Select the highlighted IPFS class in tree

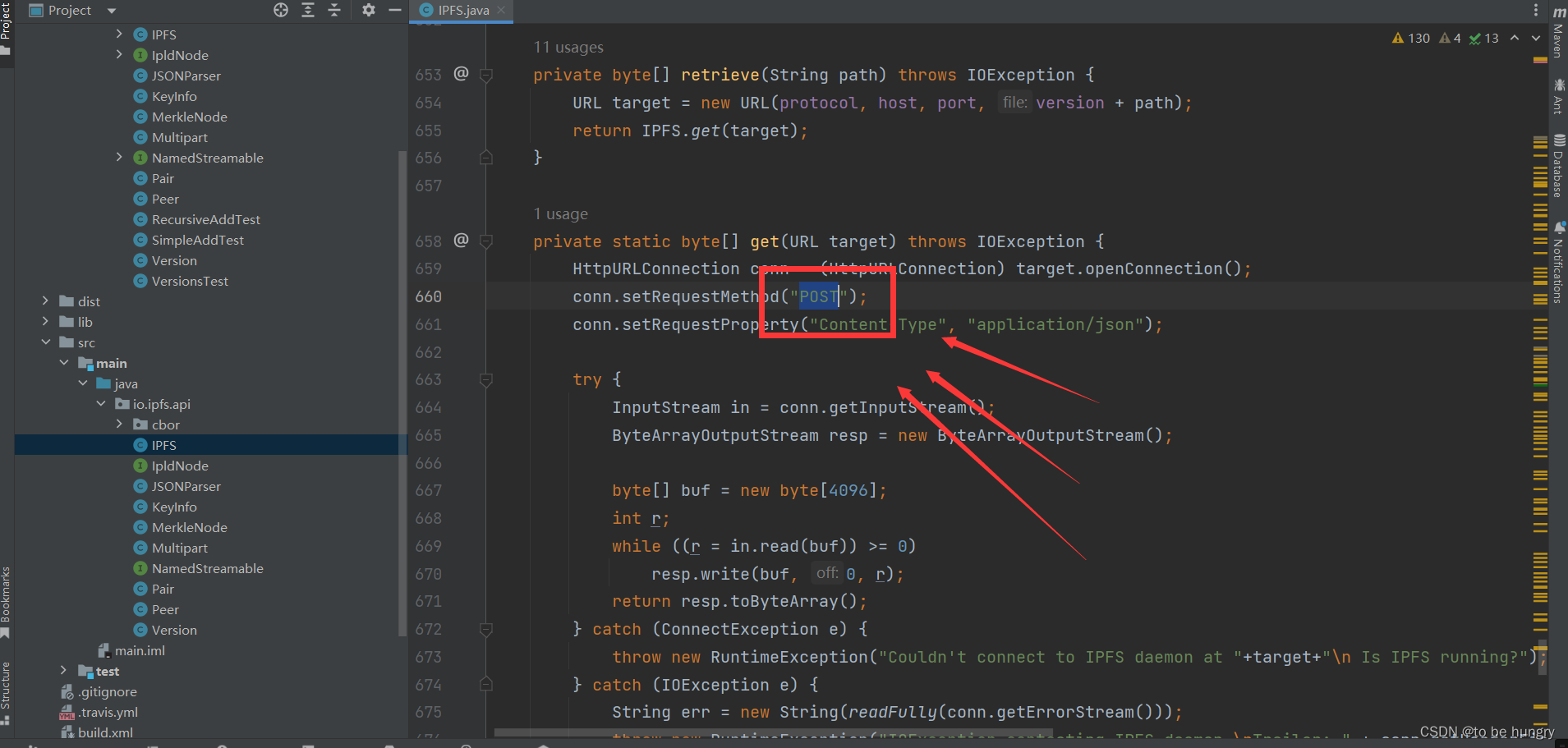pyautogui.click(x=211, y=445)
